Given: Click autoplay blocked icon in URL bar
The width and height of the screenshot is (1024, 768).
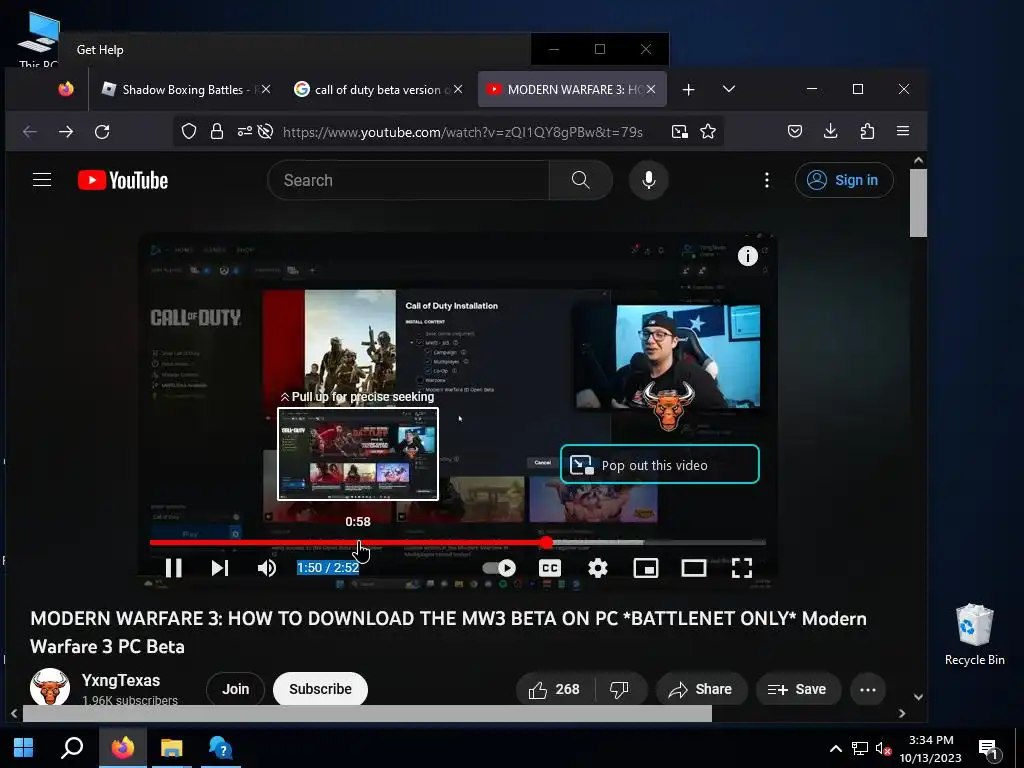Looking at the screenshot, I should click(265, 132).
